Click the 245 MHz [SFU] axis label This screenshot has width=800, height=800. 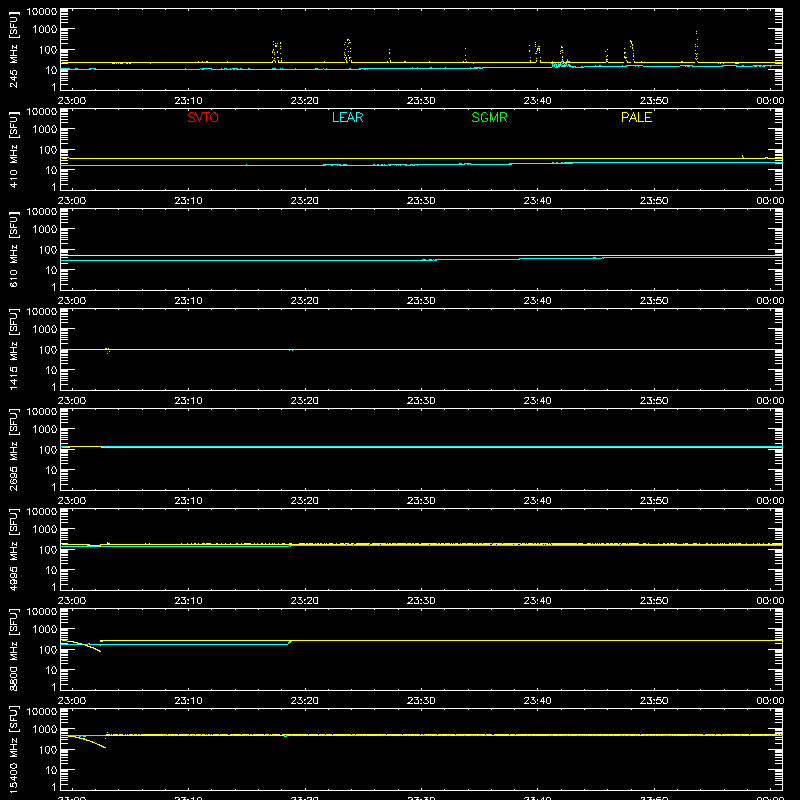point(14,49)
